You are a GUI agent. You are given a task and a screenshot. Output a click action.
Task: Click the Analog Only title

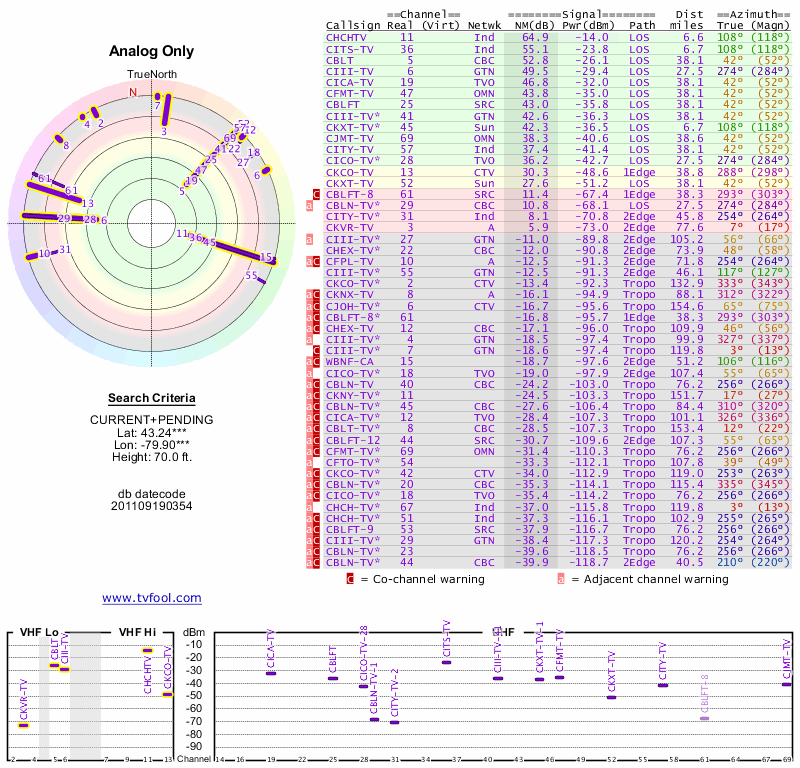pos(151,52)
